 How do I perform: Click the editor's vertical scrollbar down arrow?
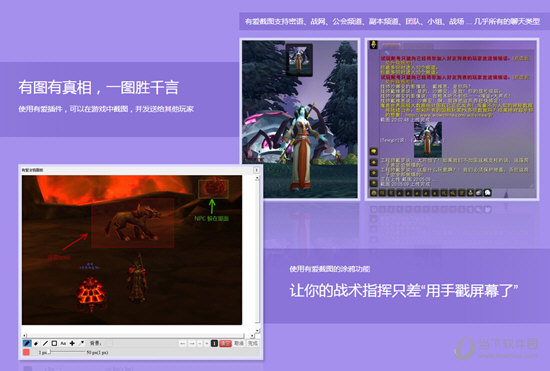[258, 330]
